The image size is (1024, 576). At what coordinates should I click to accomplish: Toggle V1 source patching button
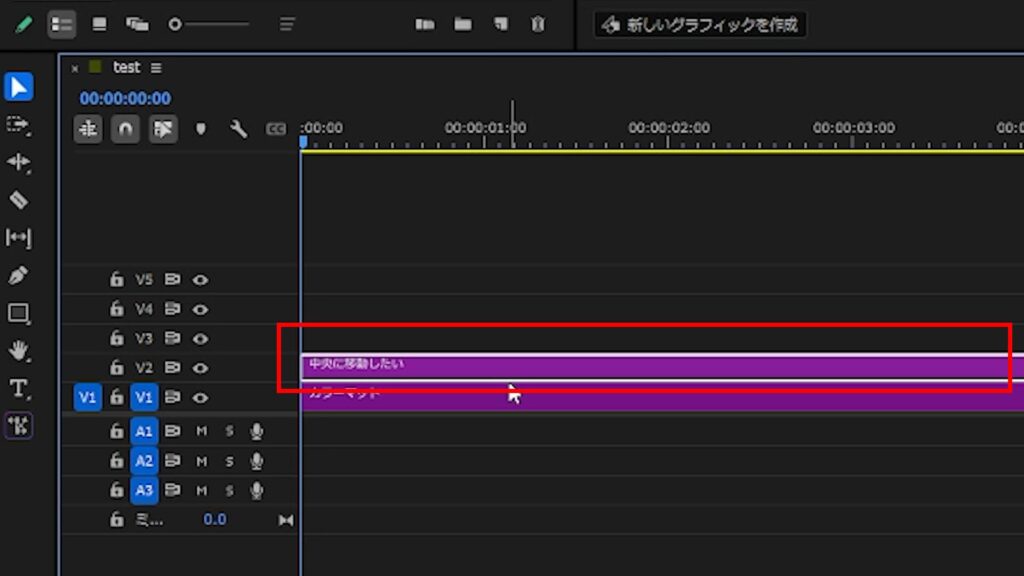coord(88,397)
